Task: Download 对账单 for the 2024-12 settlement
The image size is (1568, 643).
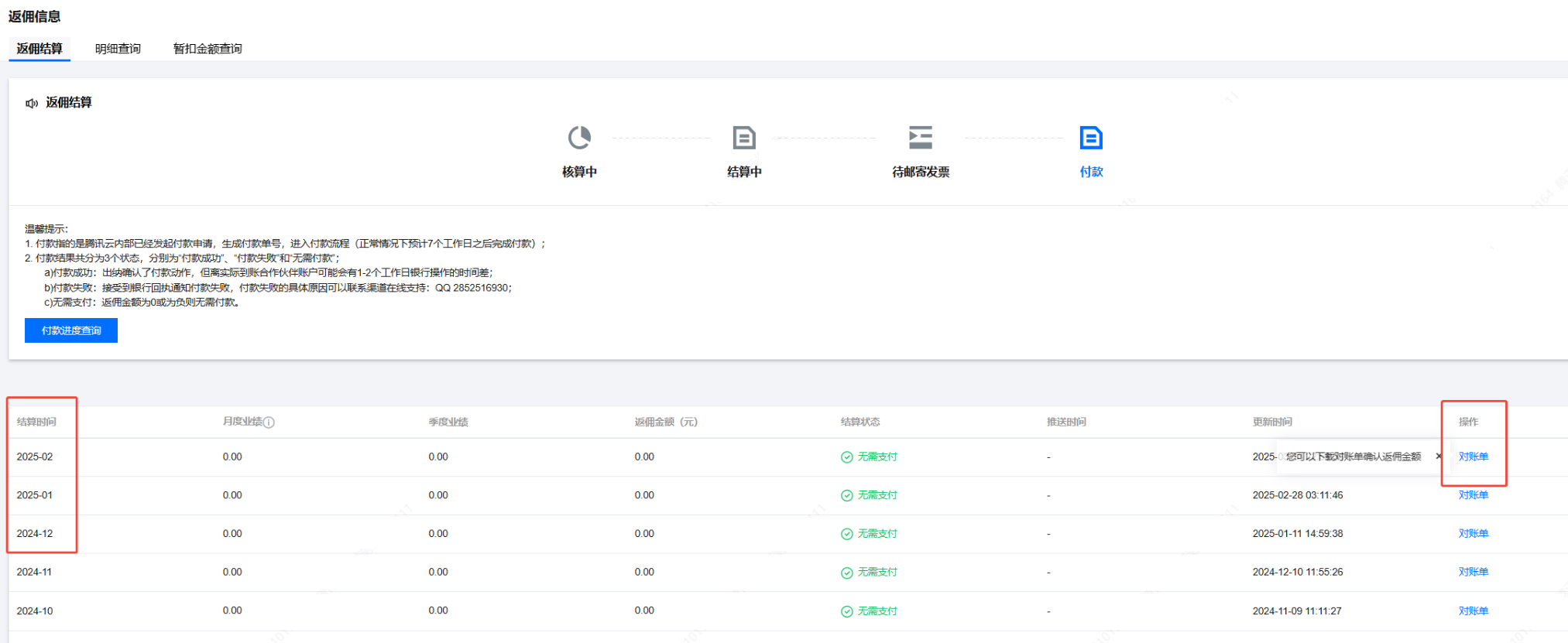Action: 1473,533
